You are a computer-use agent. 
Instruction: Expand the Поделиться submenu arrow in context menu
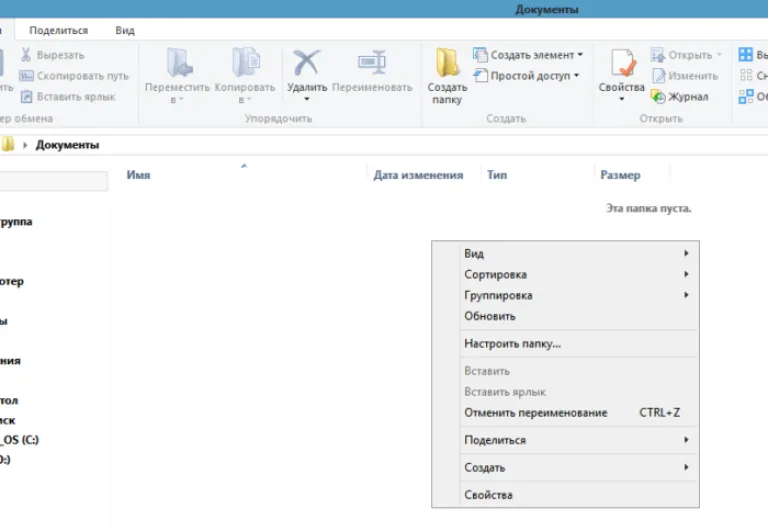tap(686, 440)
